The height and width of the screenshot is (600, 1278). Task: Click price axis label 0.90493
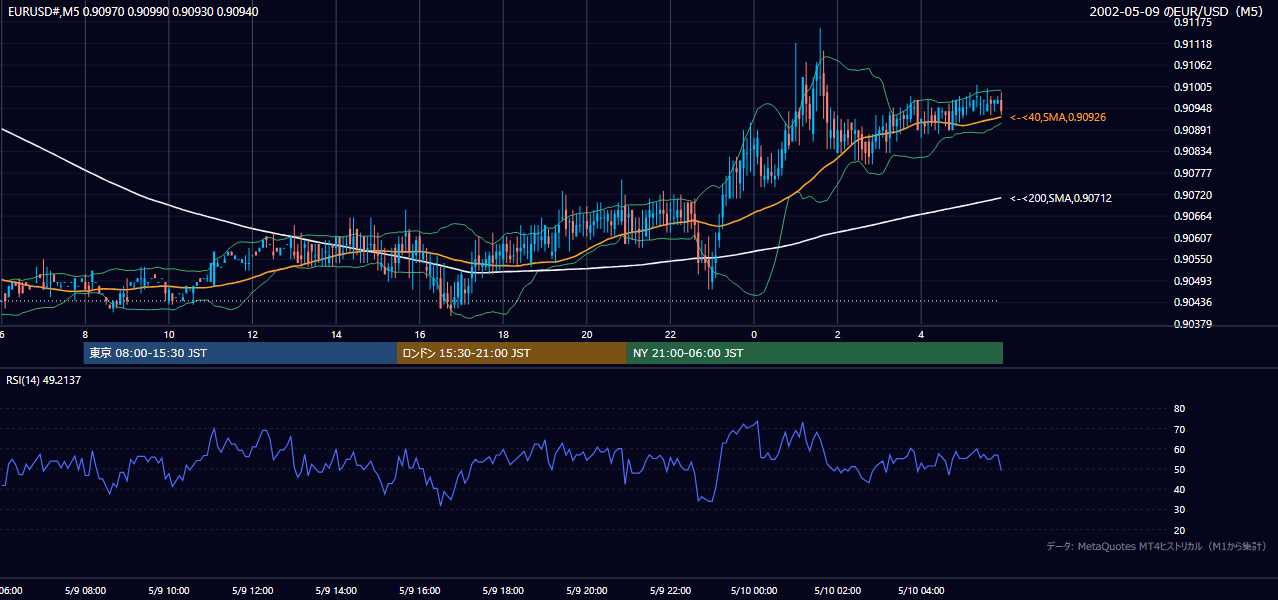[1192, 281]
